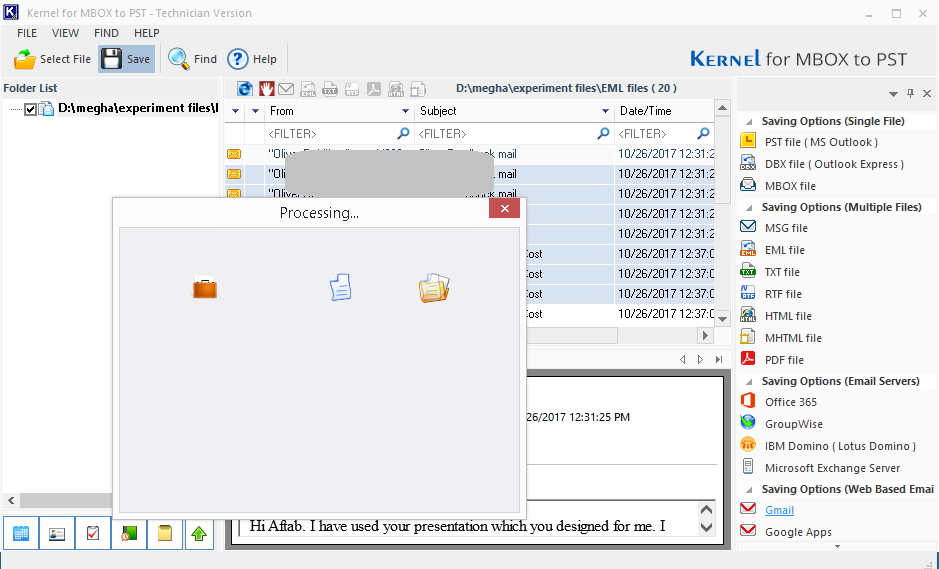
Task: Click the red stop hand icon
Action: (266, 89)
